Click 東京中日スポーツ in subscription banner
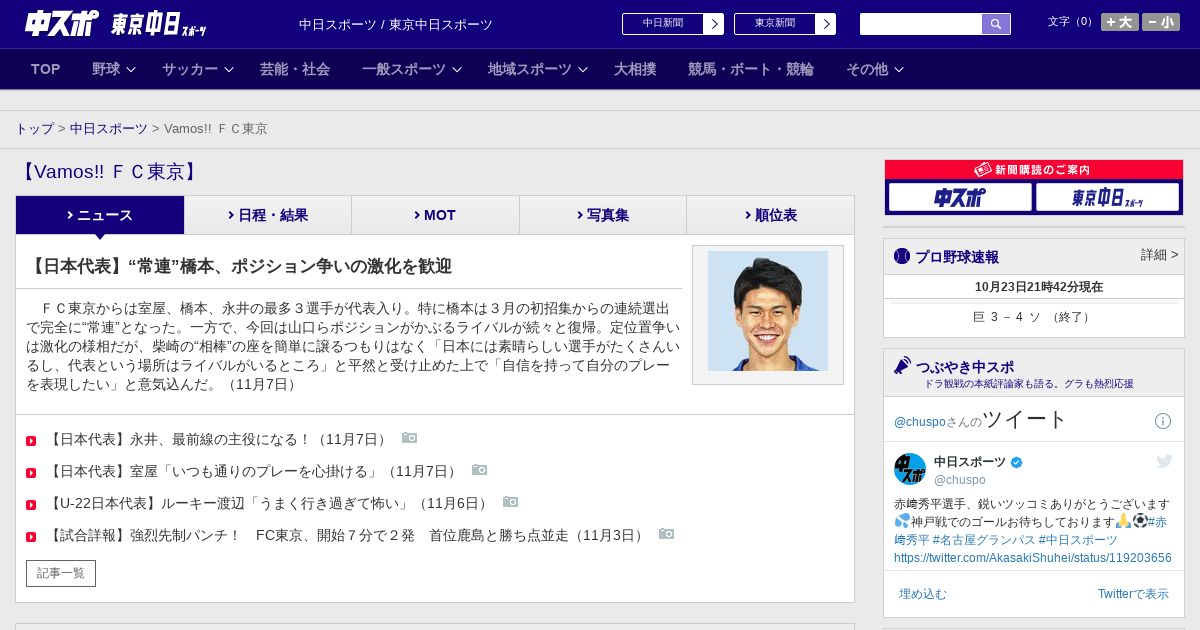Viewport: 1200px width, 630px height. tap(1107, 198)
